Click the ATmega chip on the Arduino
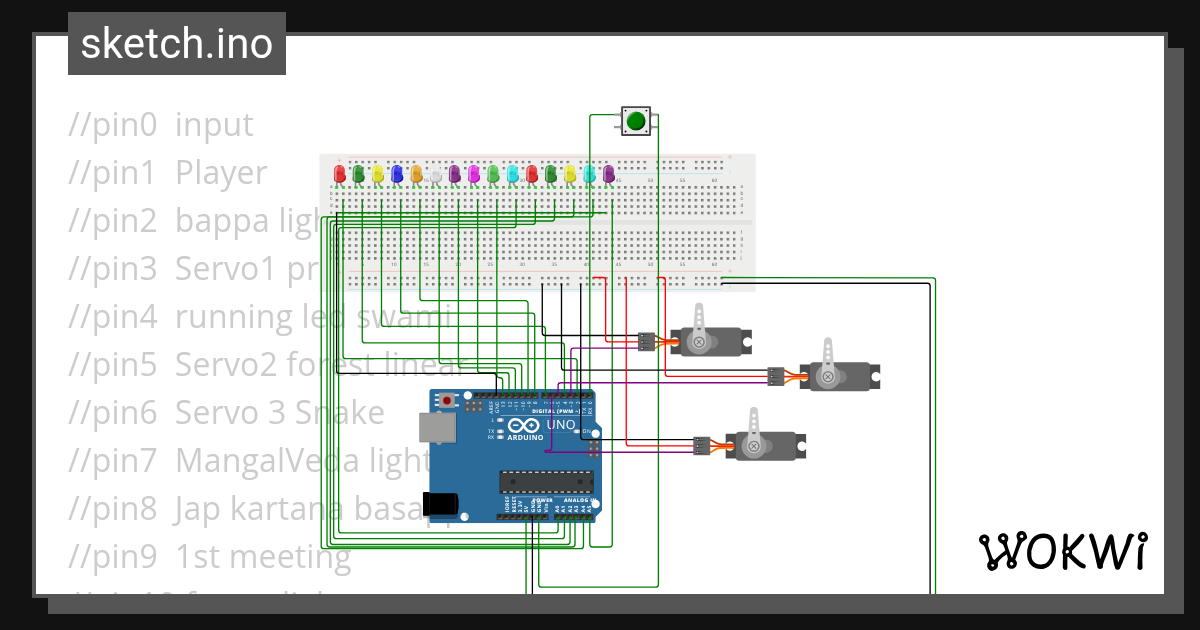The width and height of the screenshot is (1200, 630). pyautogui.click(x=545, y=483)
